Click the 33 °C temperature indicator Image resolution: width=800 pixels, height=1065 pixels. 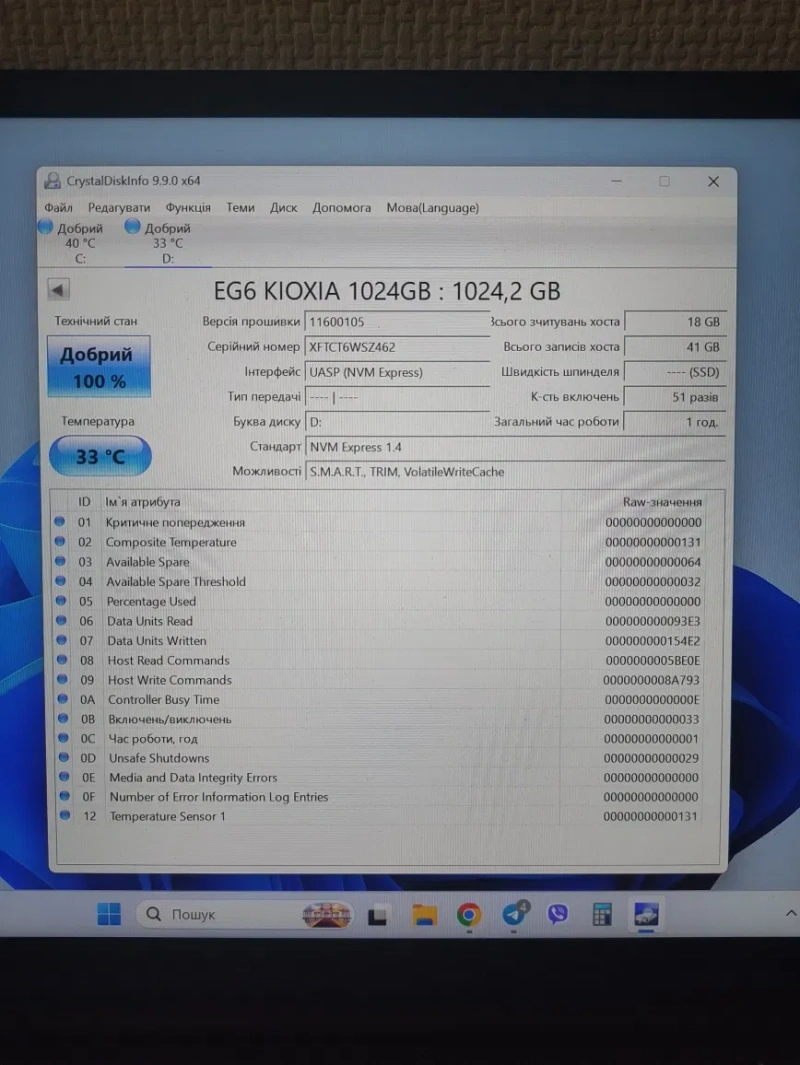pos(100,456)
